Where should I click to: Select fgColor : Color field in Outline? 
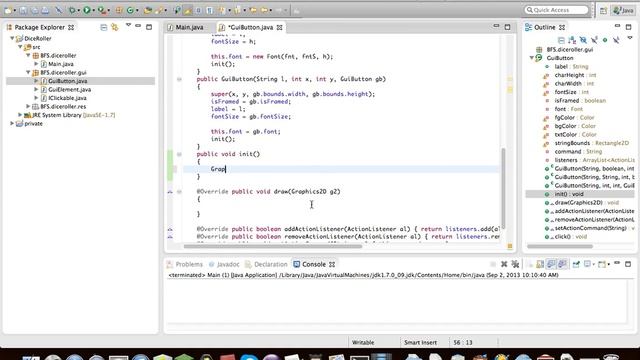point(574,118)
